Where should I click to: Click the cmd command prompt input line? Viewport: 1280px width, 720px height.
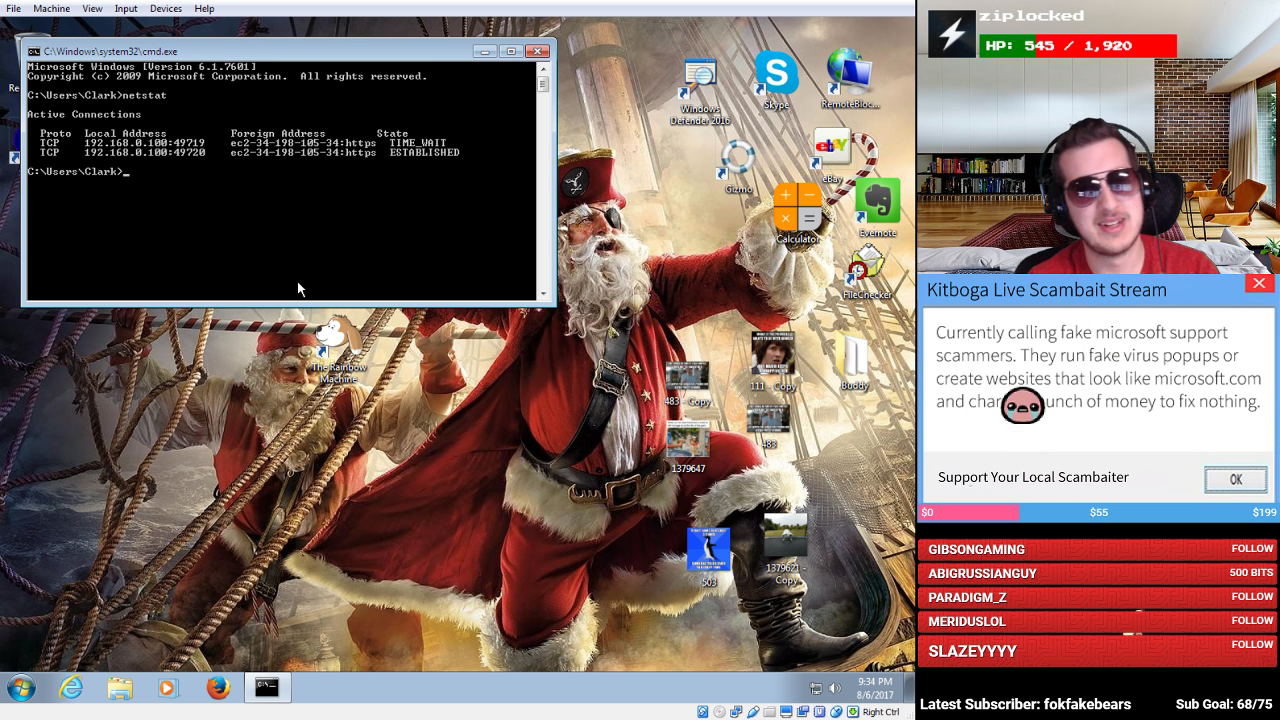pos(78,172)
